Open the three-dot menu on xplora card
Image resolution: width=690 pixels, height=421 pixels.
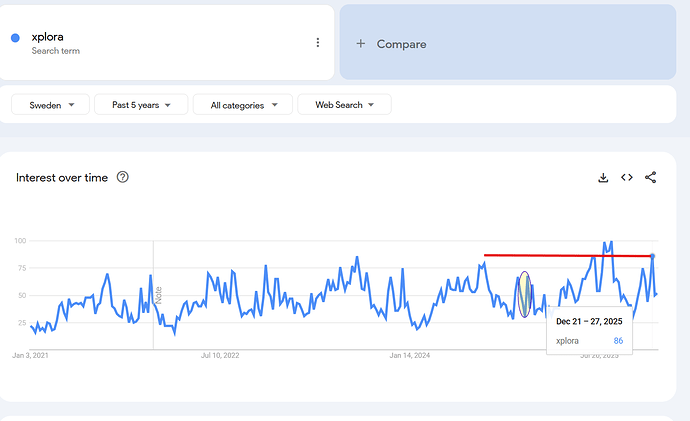point(318,43)
